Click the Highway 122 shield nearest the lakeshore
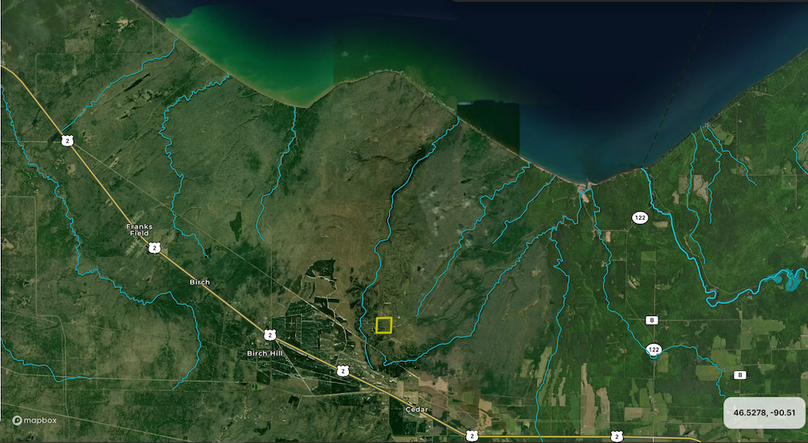Image resolution: width=808 pixels, height=443 pixels. (639, 217)
